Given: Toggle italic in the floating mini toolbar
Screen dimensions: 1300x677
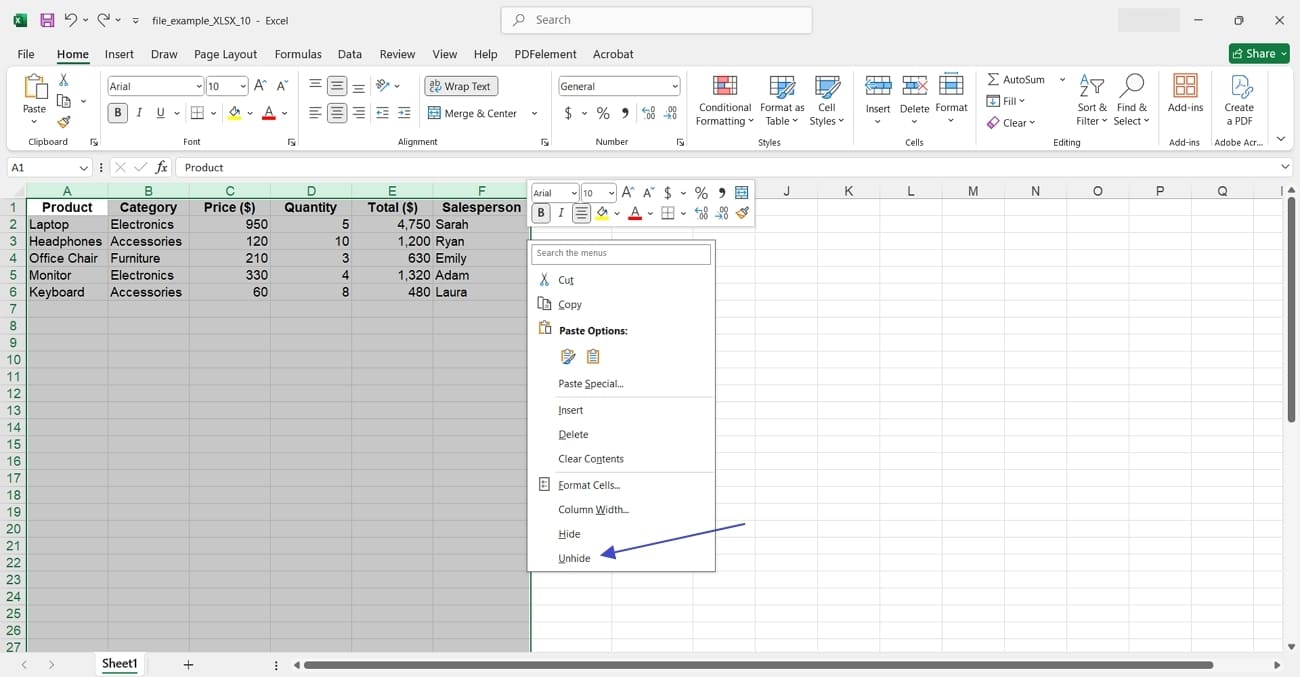Looking at the screenshot, I should click(561, 213).
